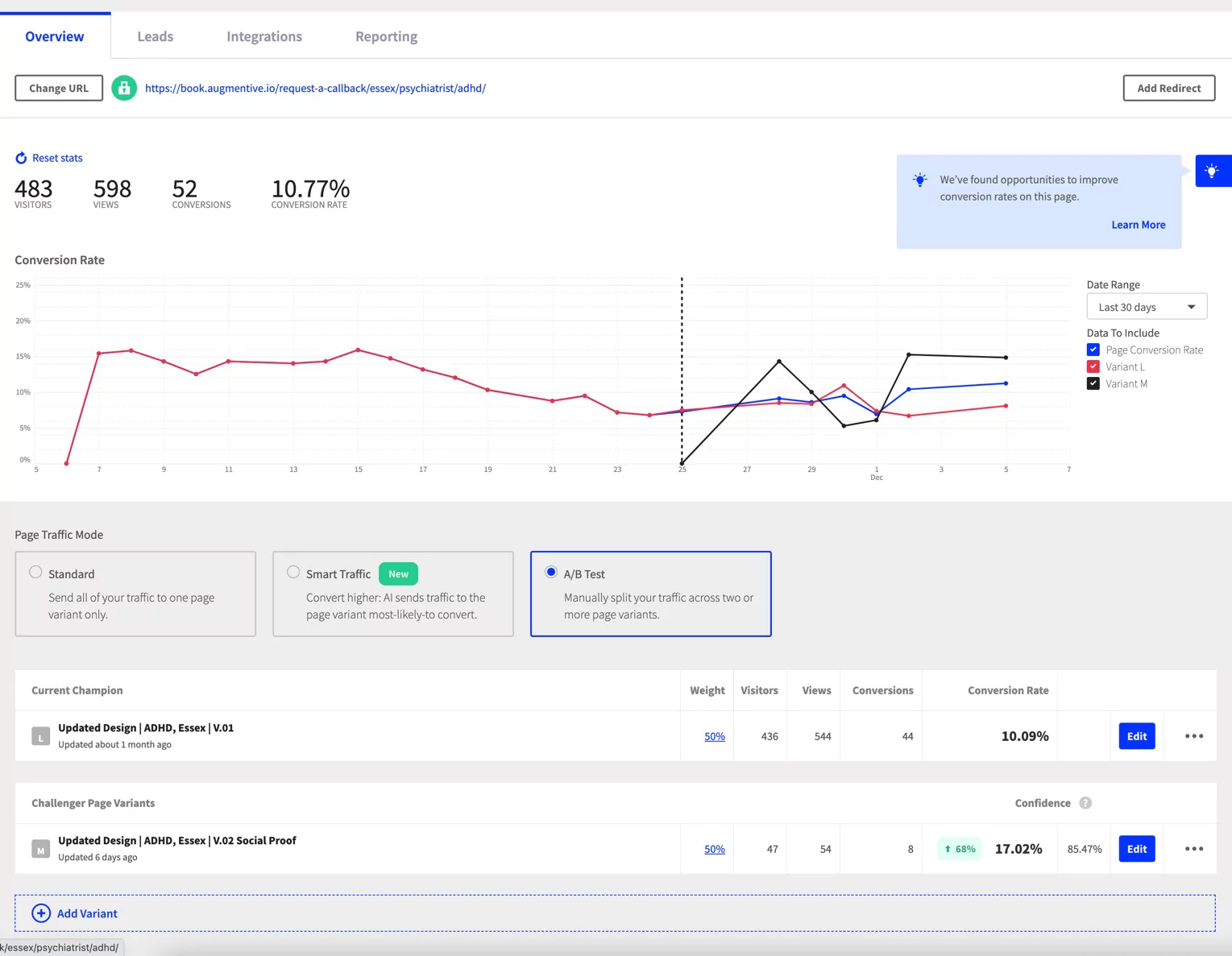Open more options for challenger variant M
1232x956 pixels.
pyautogui.click(x=1193, y=849)
